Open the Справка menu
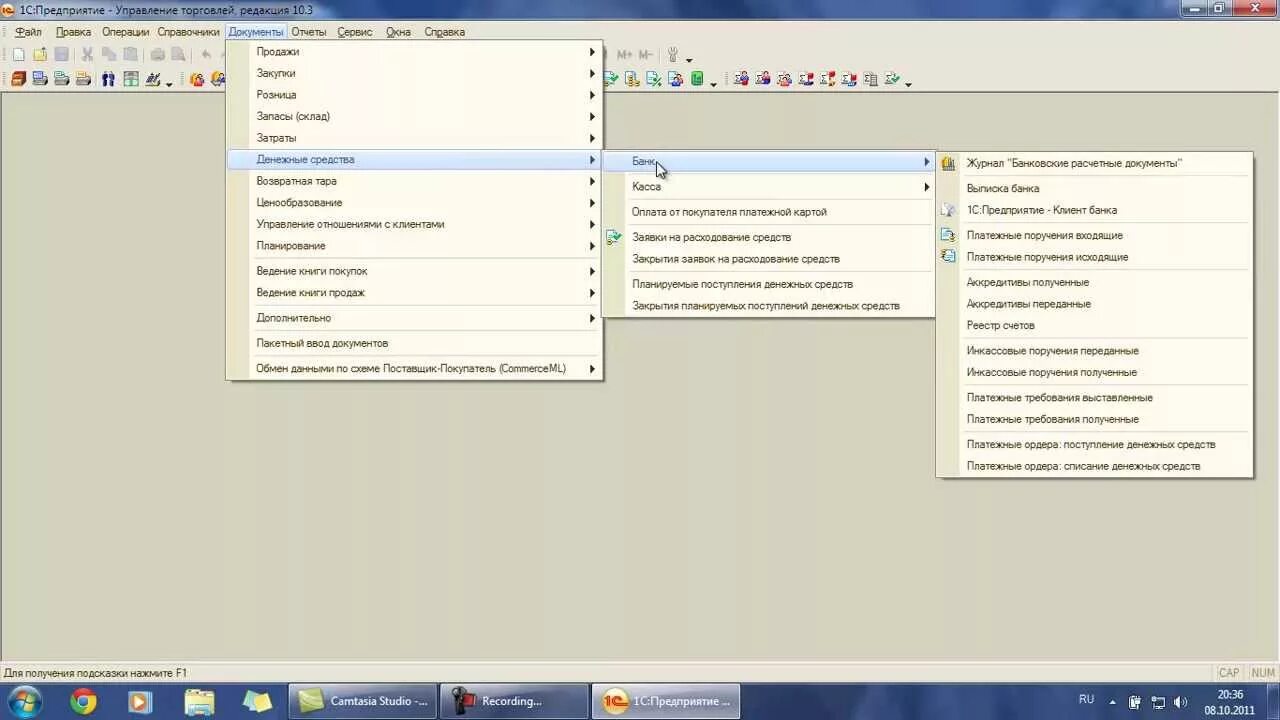 pos(444,32)
